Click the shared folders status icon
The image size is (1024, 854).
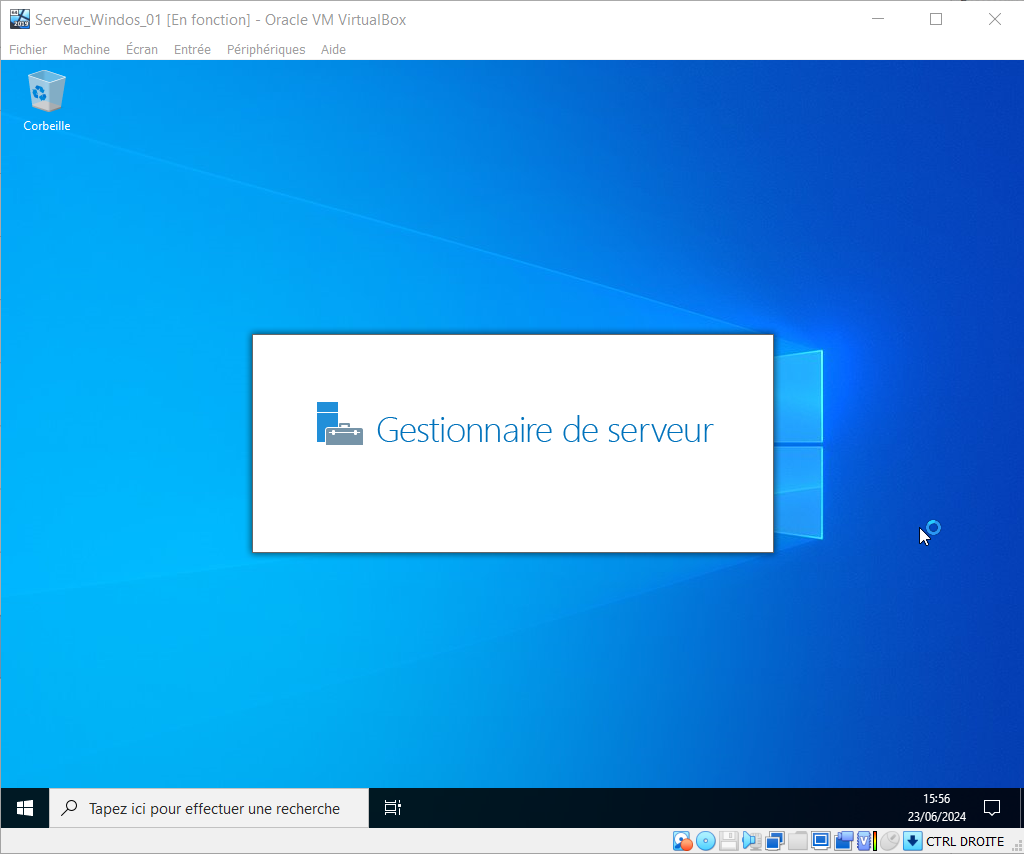pyautogui.click(x=797, y=841)
